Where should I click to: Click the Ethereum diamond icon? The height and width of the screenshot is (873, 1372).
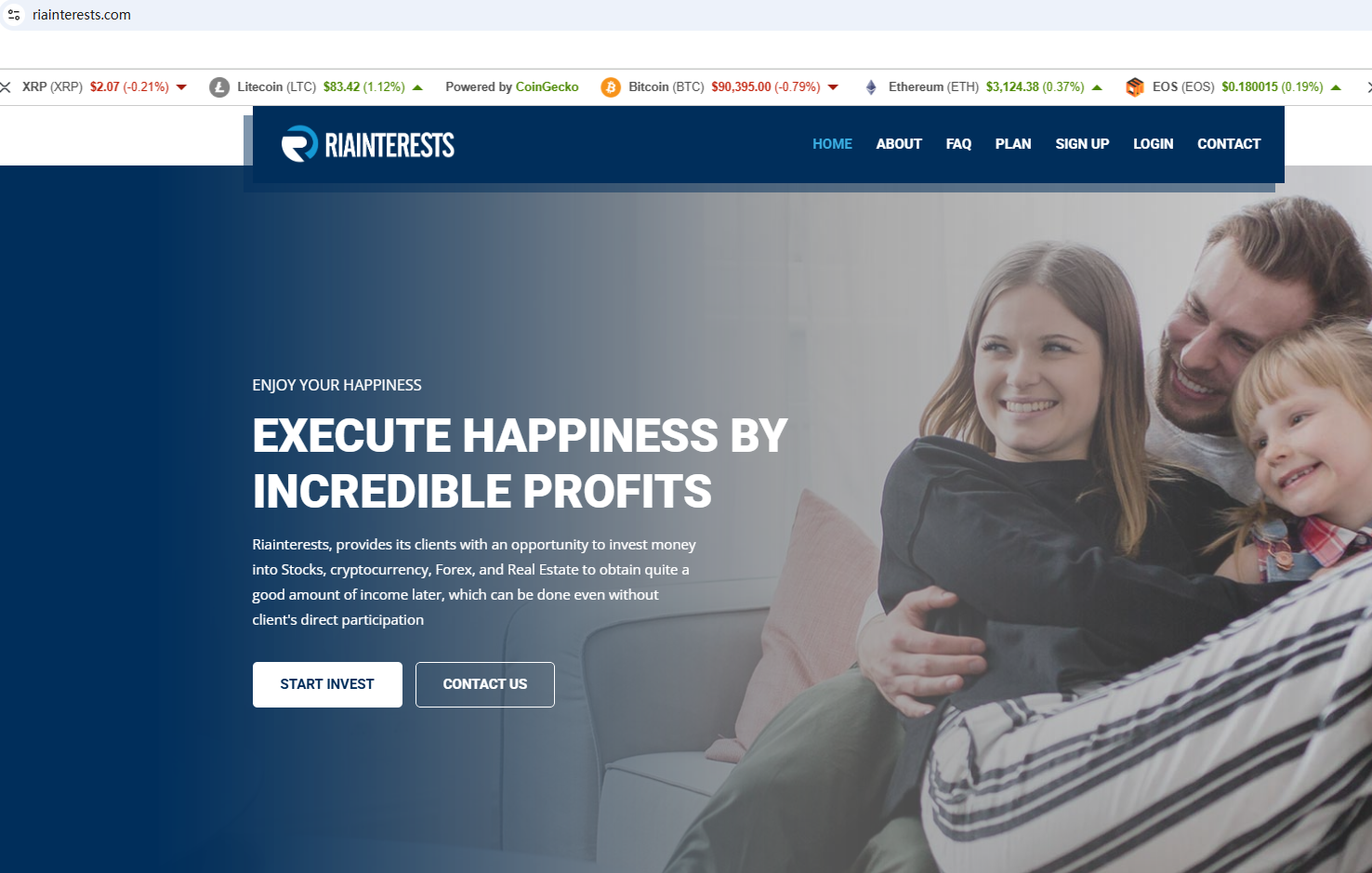(871, 87)
